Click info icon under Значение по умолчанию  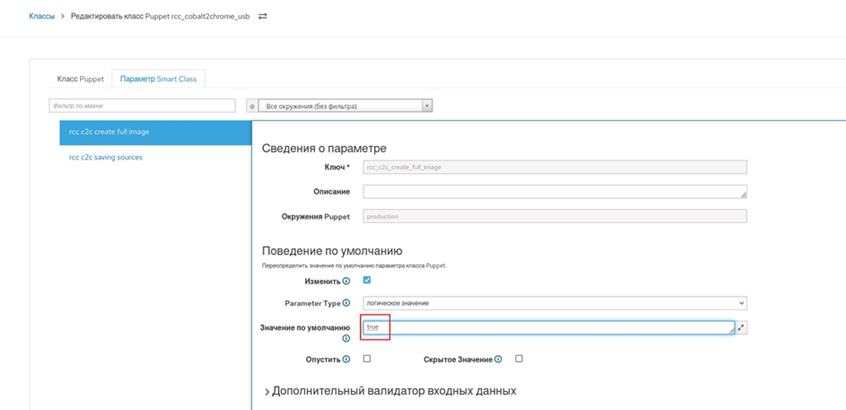(x=346, y=339)
